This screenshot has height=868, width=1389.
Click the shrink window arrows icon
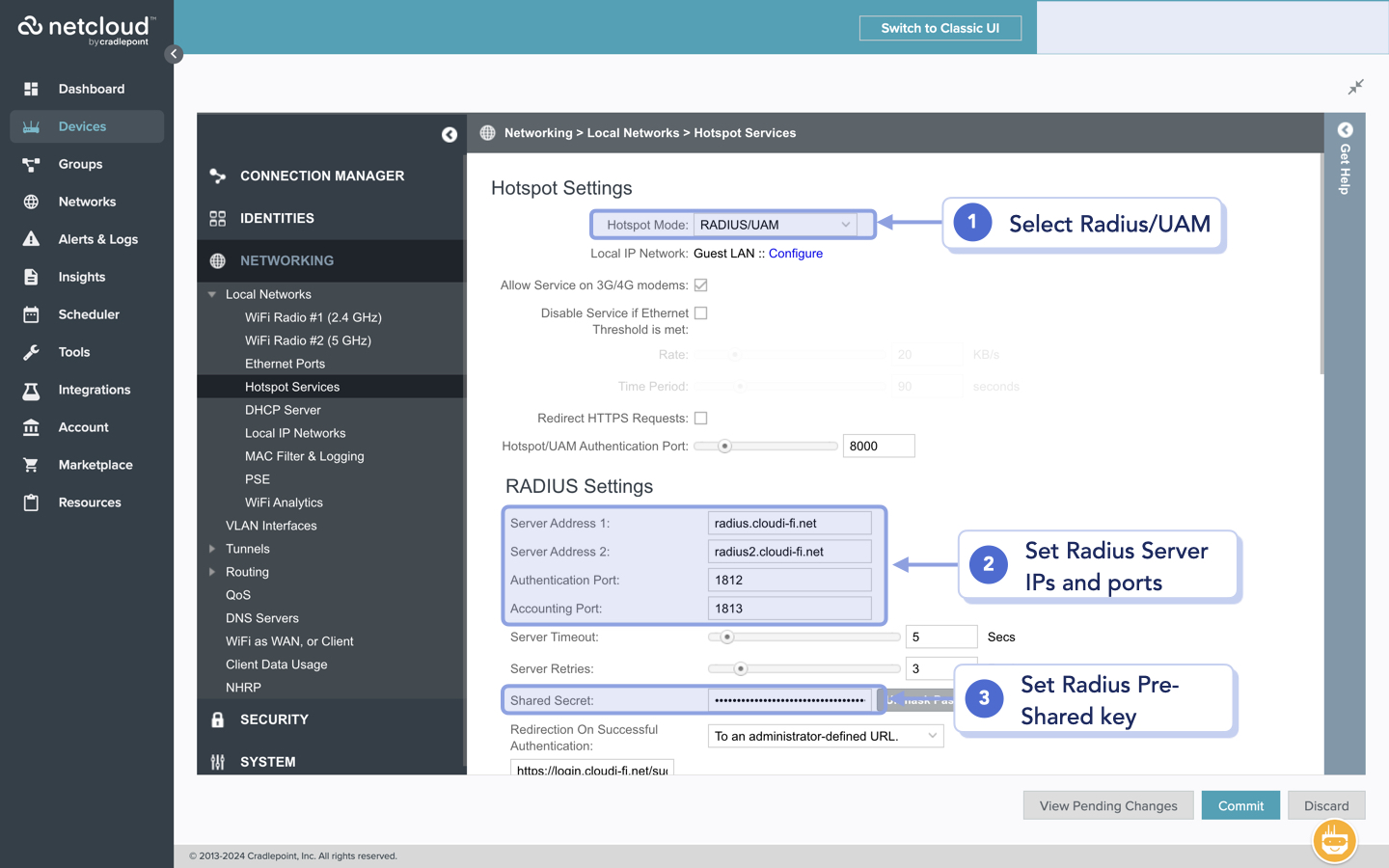[1356, 88]
